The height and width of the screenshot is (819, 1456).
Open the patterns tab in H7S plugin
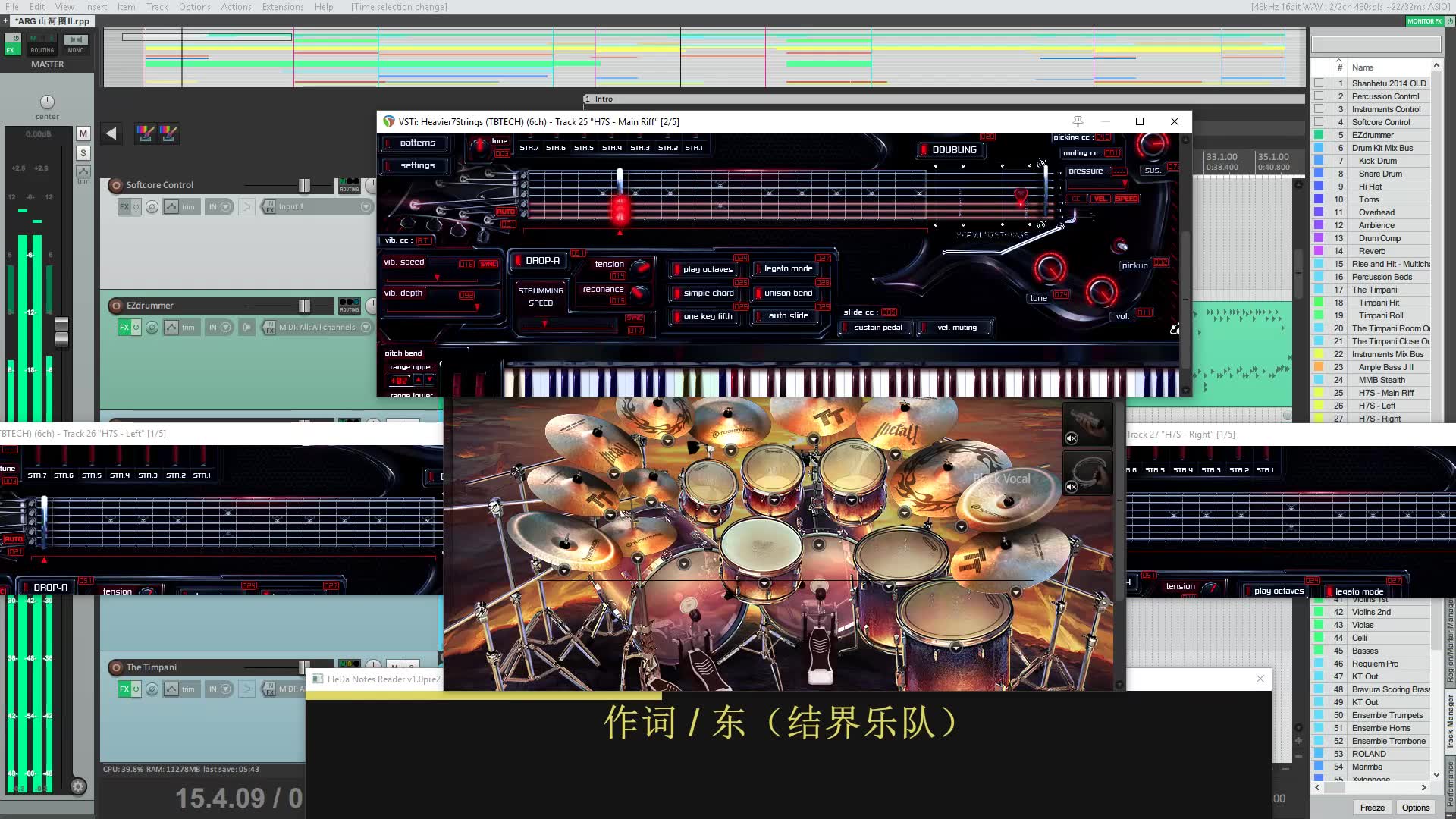pyautogui.click(x=418, y=142)
